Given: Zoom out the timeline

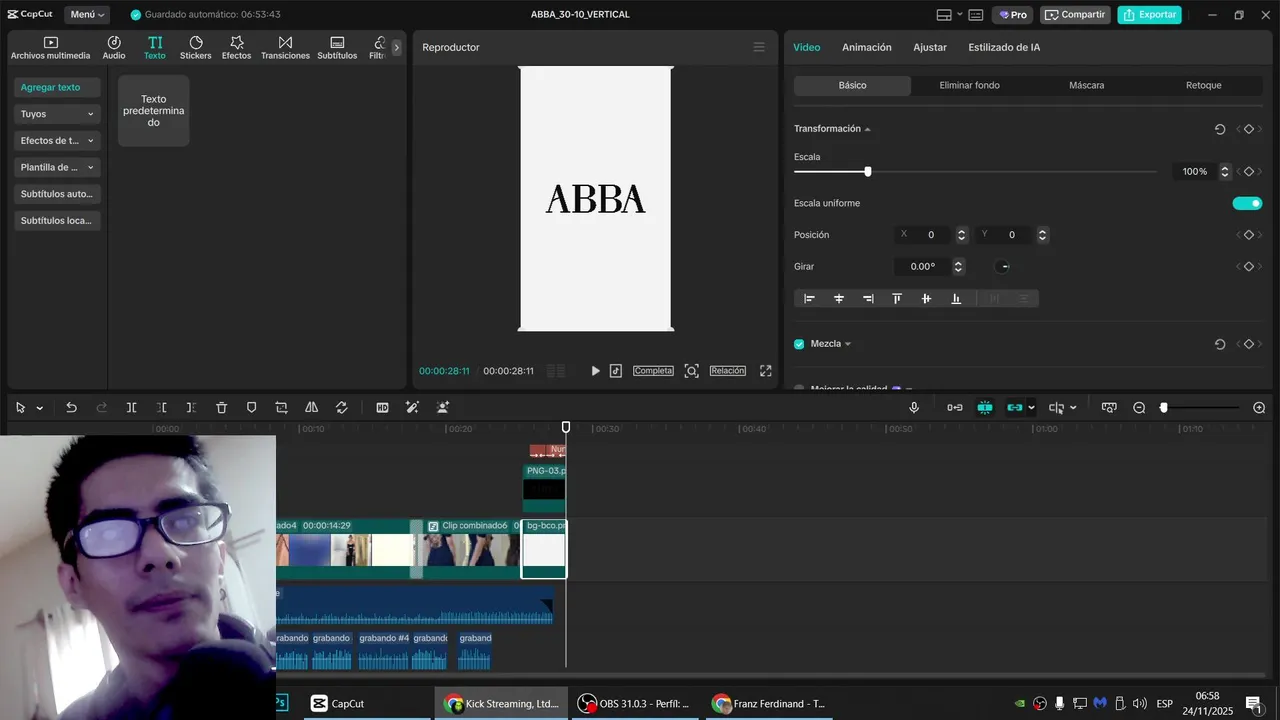Looking at the screenshot, I should click(x=1139, y=408).
